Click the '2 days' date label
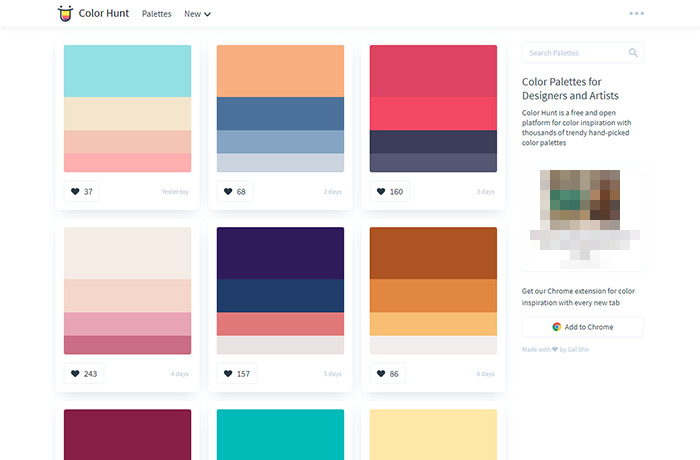 click(x=333, y=192)
